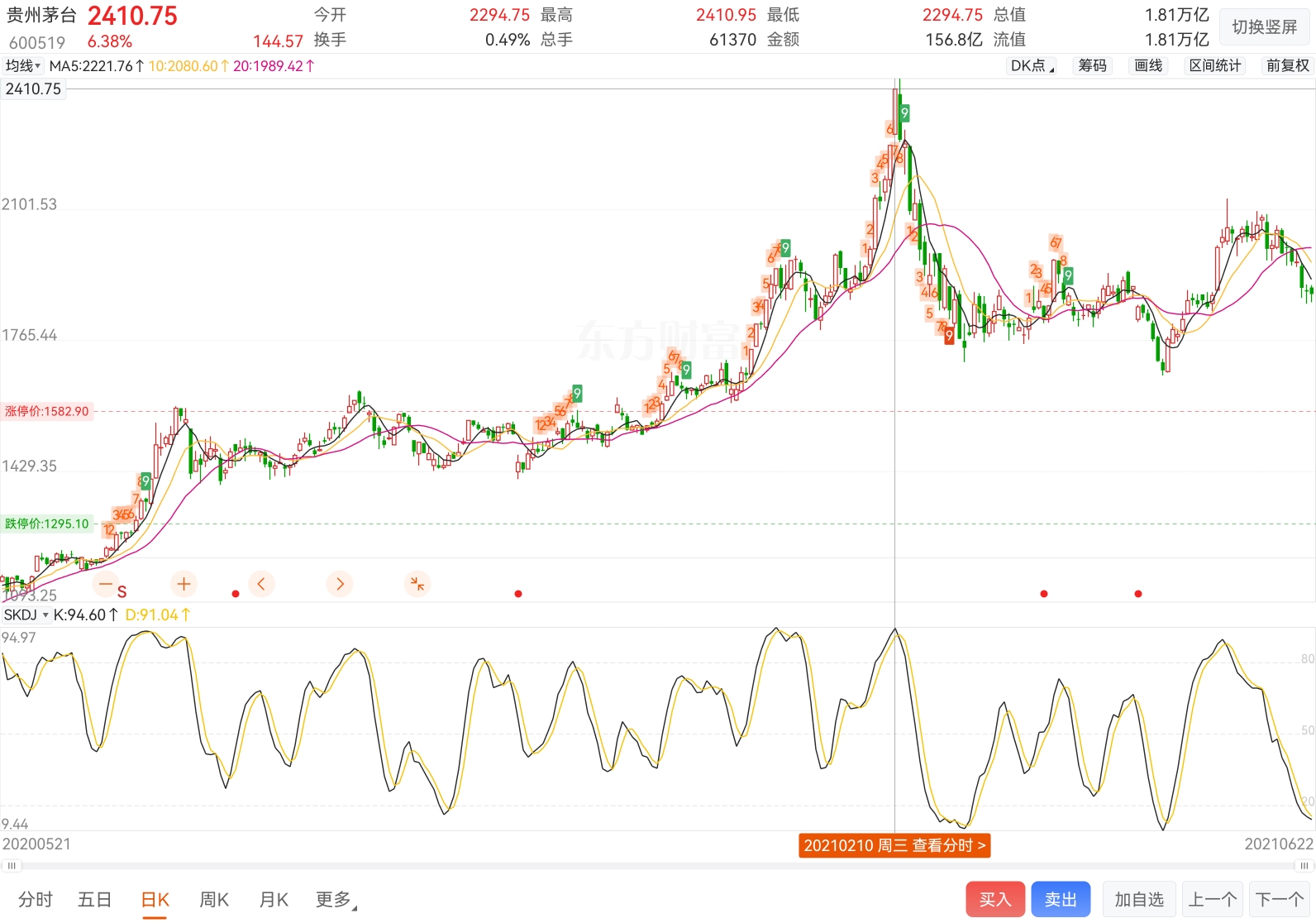The width and height of the screenshot is (1316, 923).
Task: Switch to the 五日 tab
Action: [94, 899]
